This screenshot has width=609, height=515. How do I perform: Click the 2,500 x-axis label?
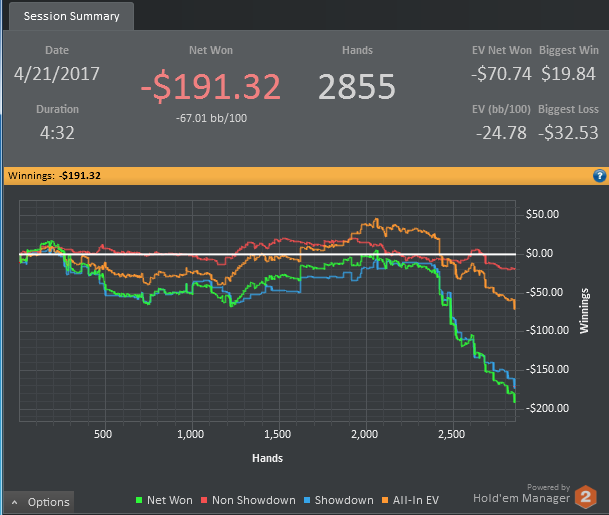point(451,434)
